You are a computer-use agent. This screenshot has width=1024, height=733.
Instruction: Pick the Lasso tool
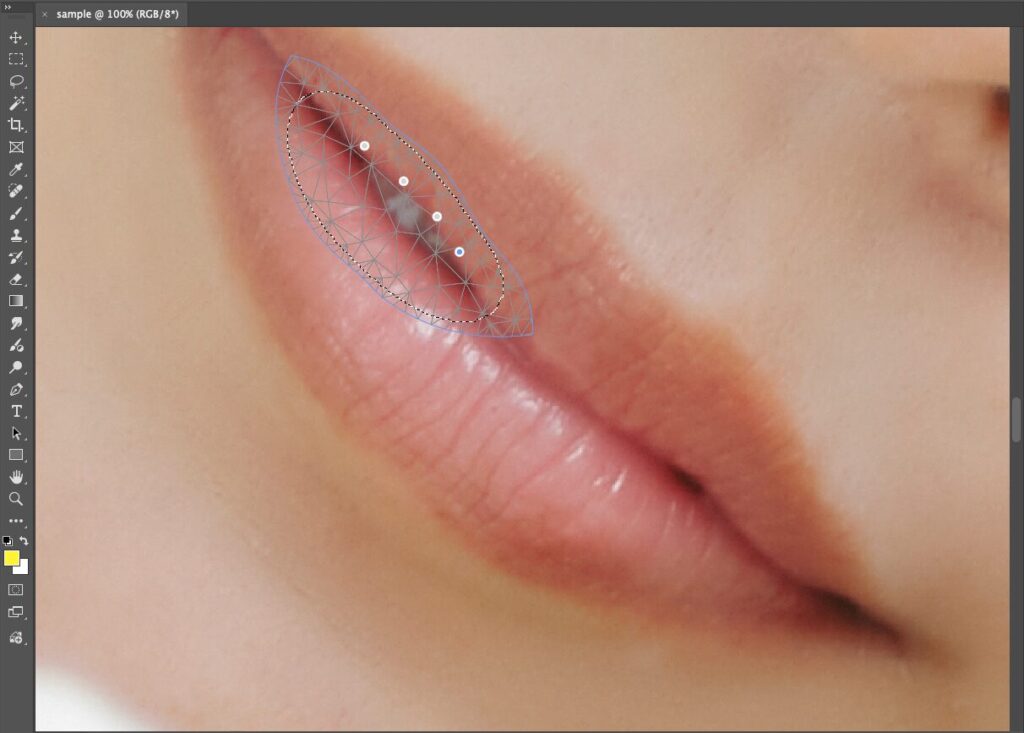[16, 81]
